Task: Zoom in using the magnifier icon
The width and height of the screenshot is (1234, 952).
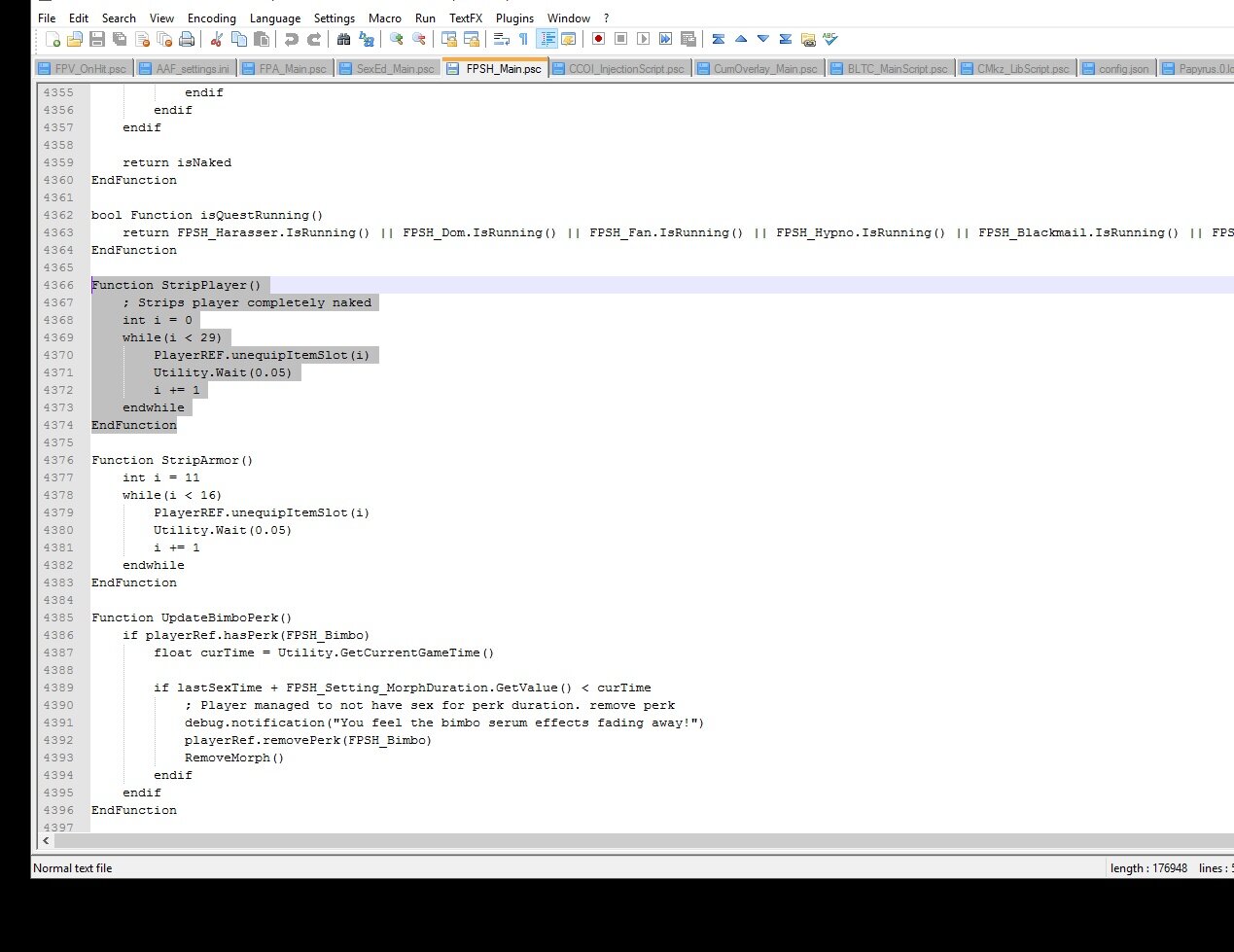Action: pyautogui.click(x=396, y=39)
